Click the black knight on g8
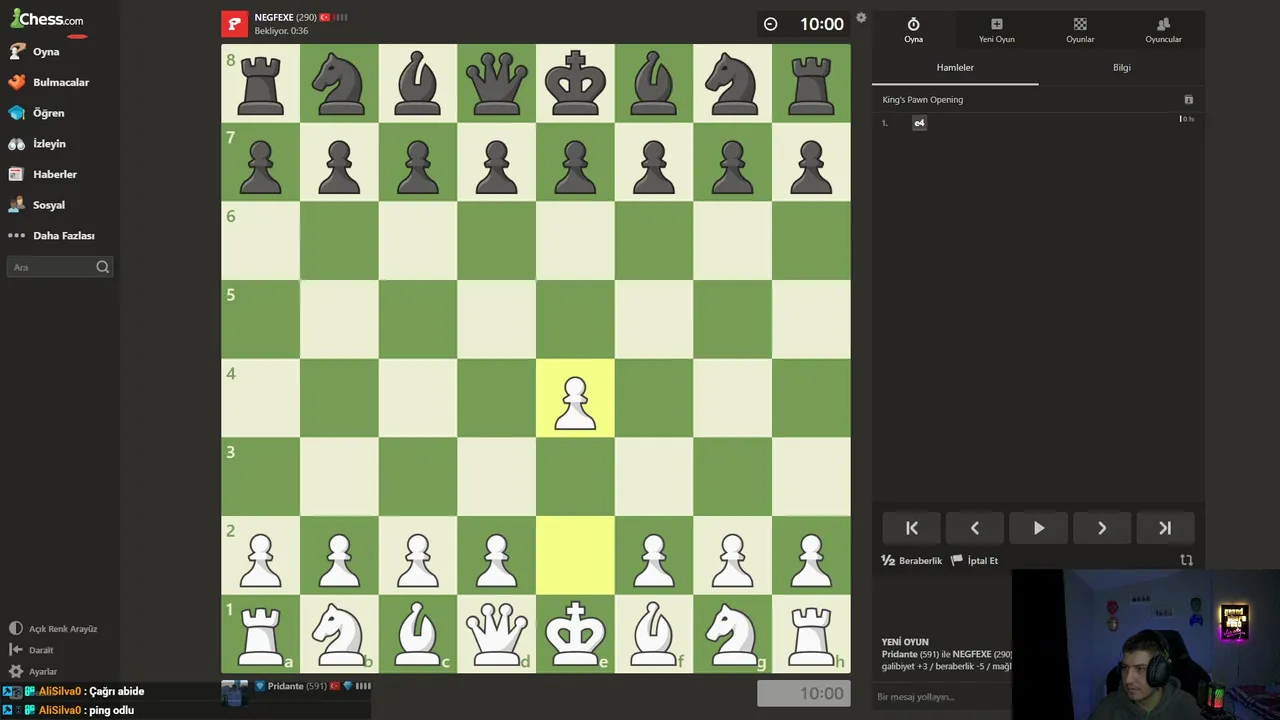The image size is (1280, 720). [732, 82]
